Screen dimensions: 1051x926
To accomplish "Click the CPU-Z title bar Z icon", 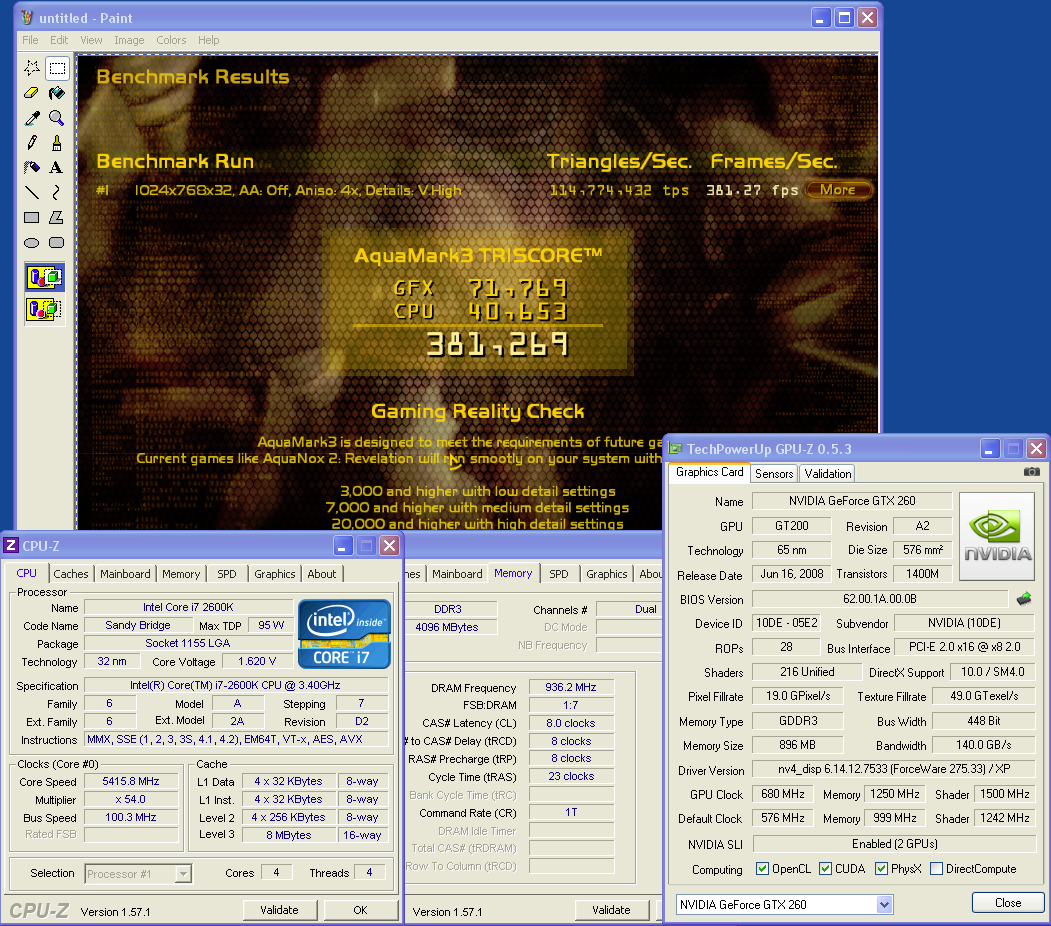I will [11, 545].
